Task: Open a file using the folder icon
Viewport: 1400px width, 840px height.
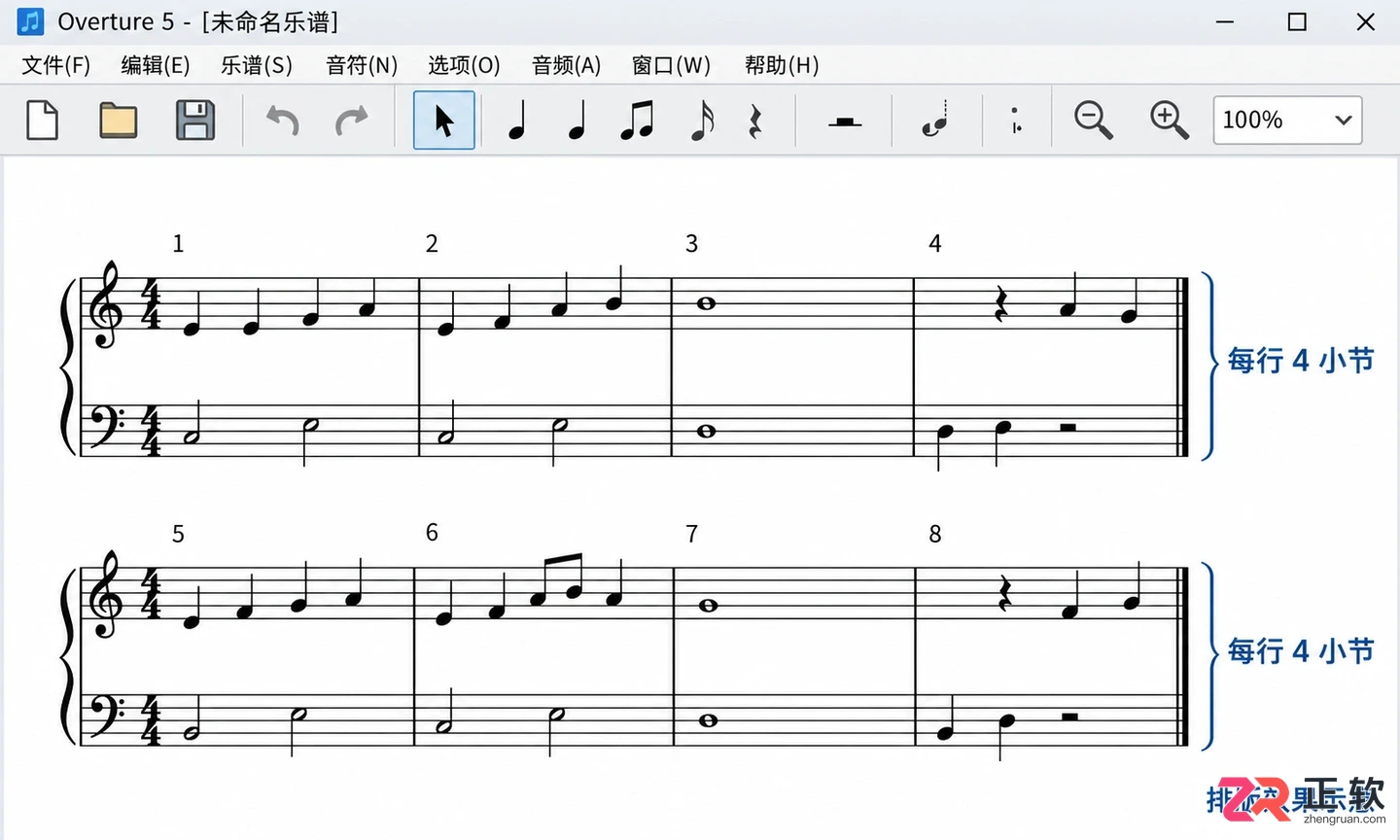Action: pyautogui.click(x=119, y=121)
